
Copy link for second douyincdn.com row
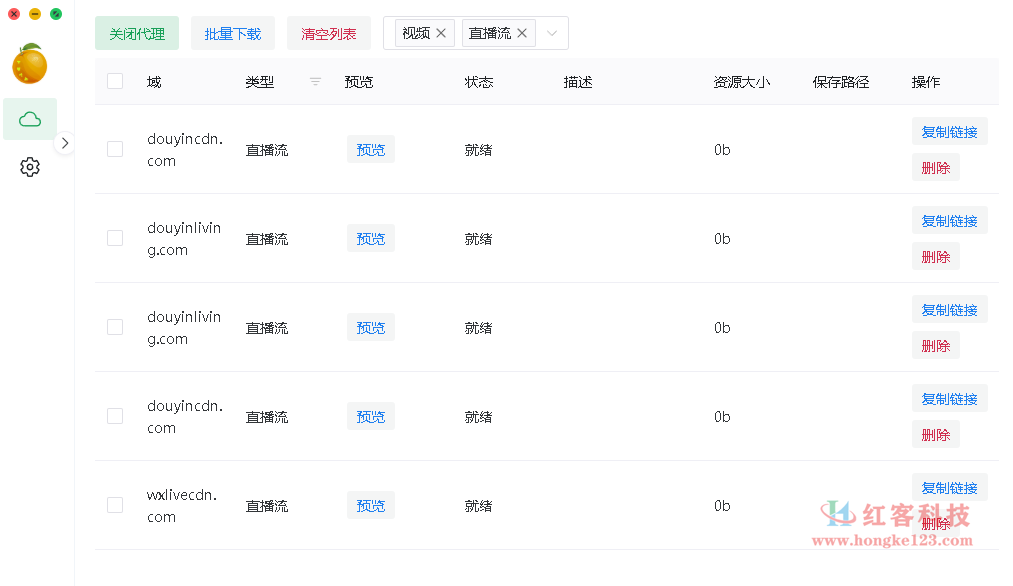[950, 399]
